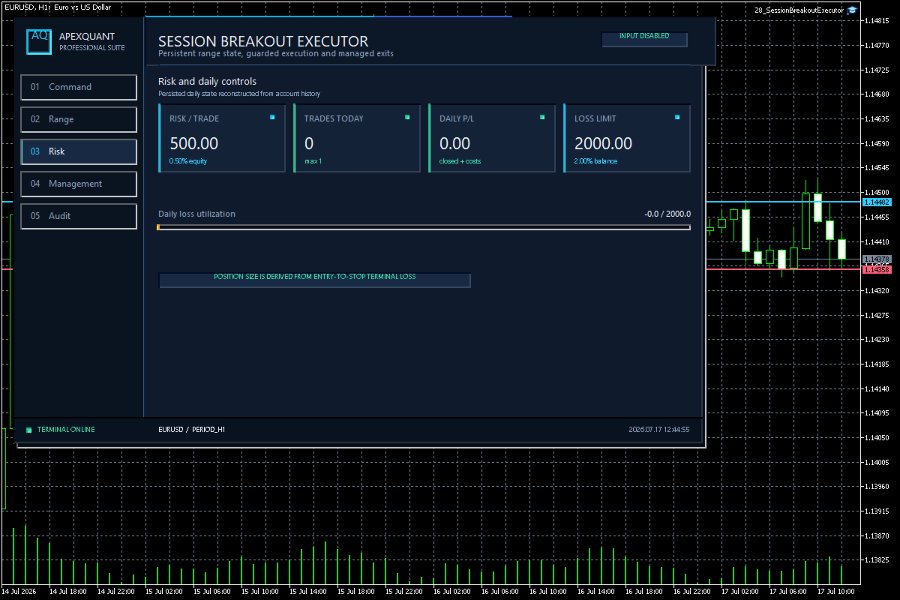Click the 2026.07.17 12:44:55 timestamp

(659, 429)
